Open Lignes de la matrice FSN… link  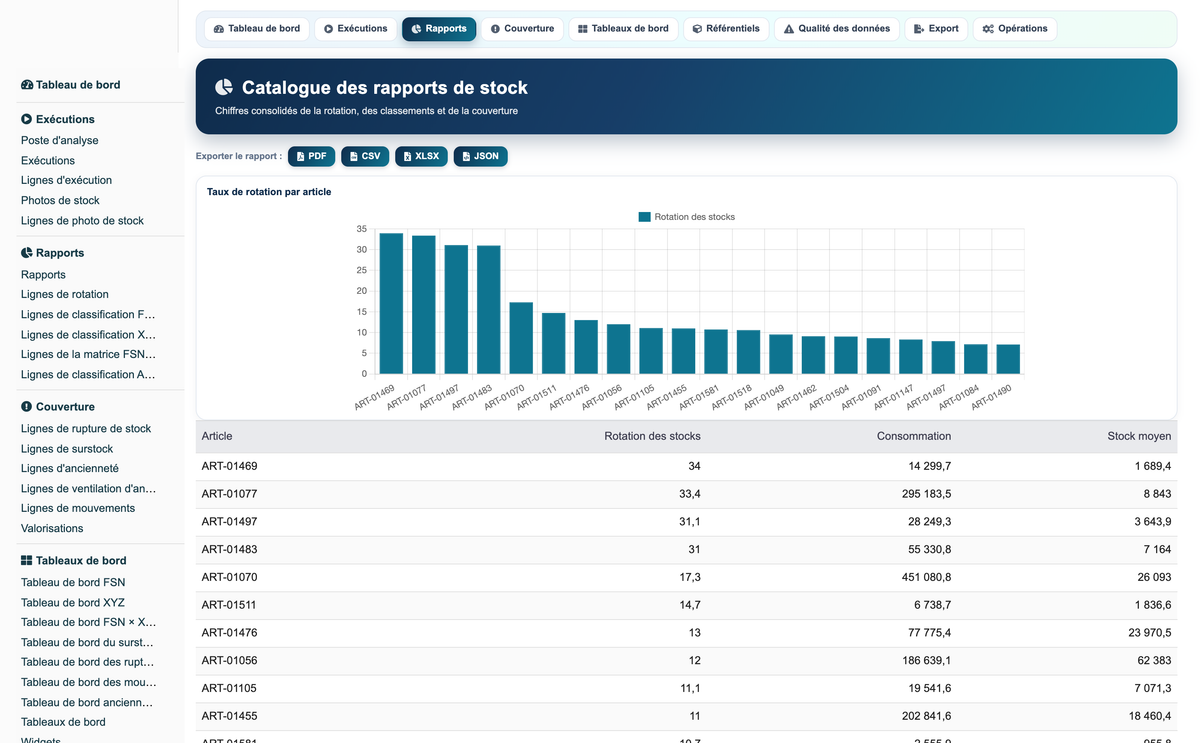coord(88,355)
